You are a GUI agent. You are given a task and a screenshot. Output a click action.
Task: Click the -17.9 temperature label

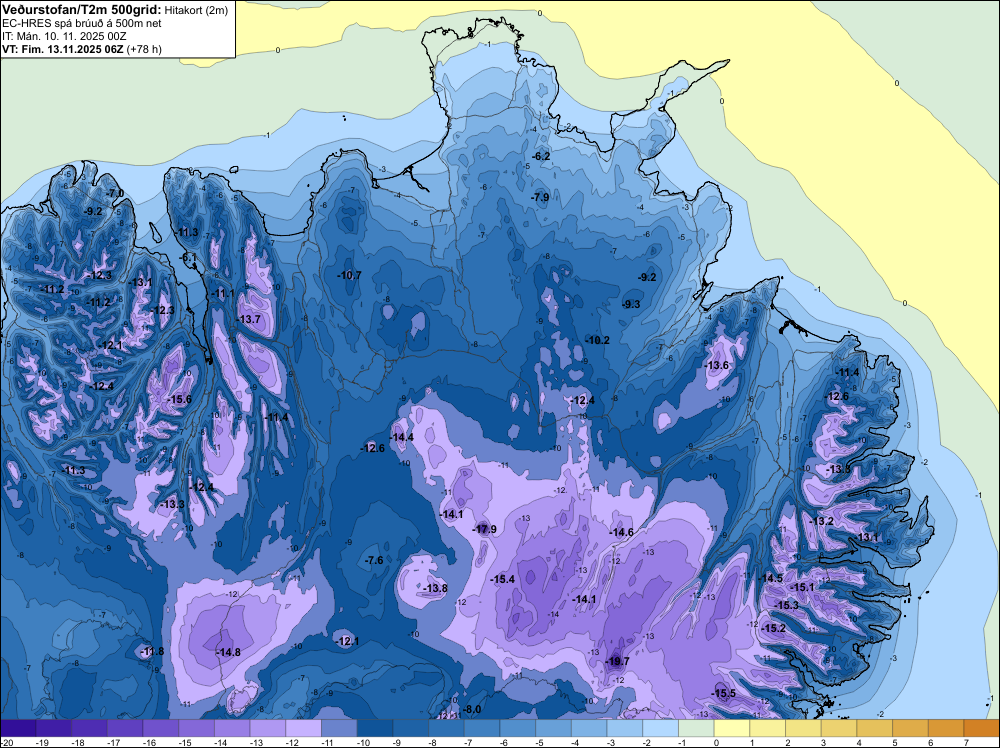(x=484, y=529)
